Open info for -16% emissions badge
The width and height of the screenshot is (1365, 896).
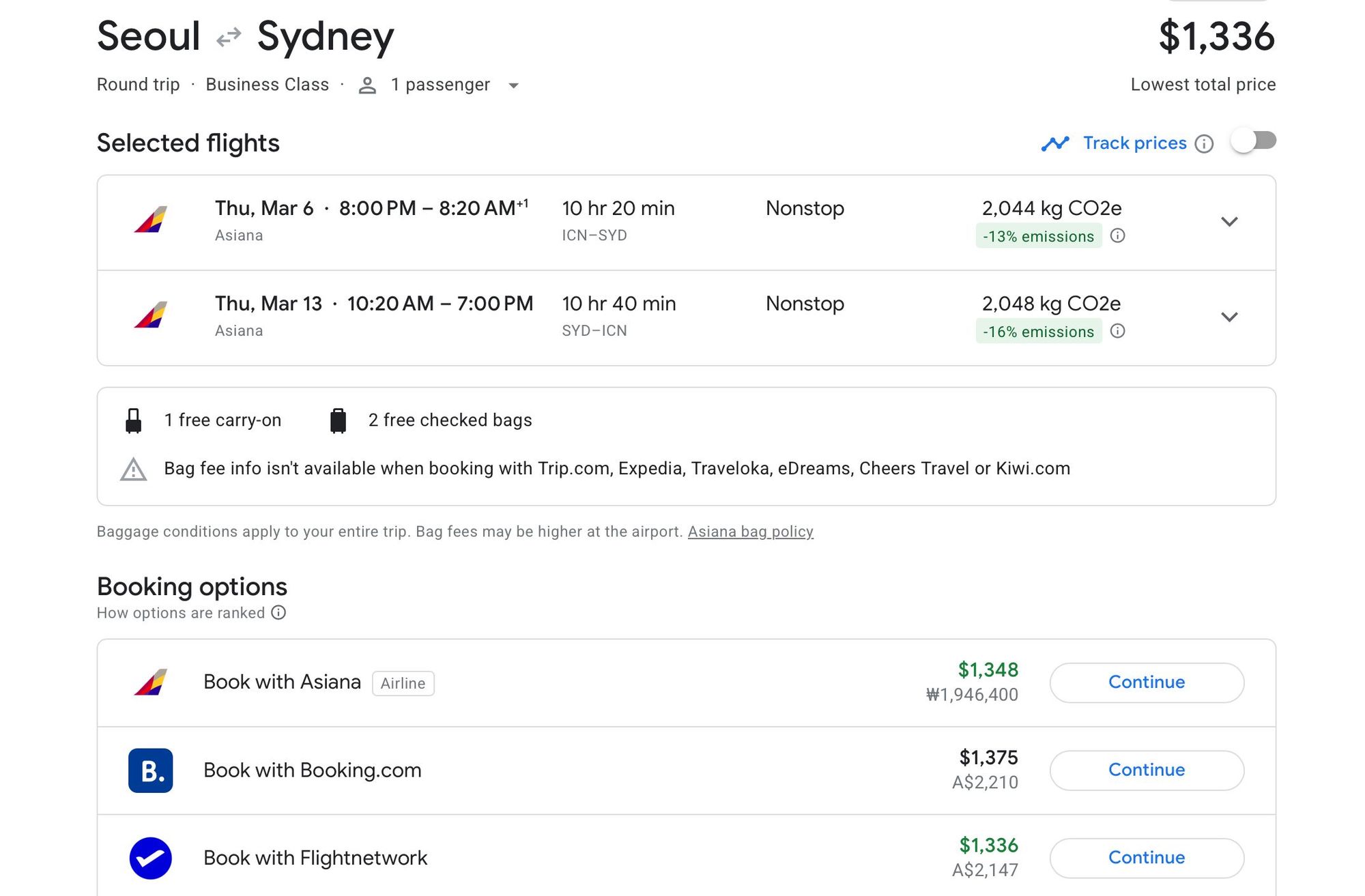(1117, 332)
